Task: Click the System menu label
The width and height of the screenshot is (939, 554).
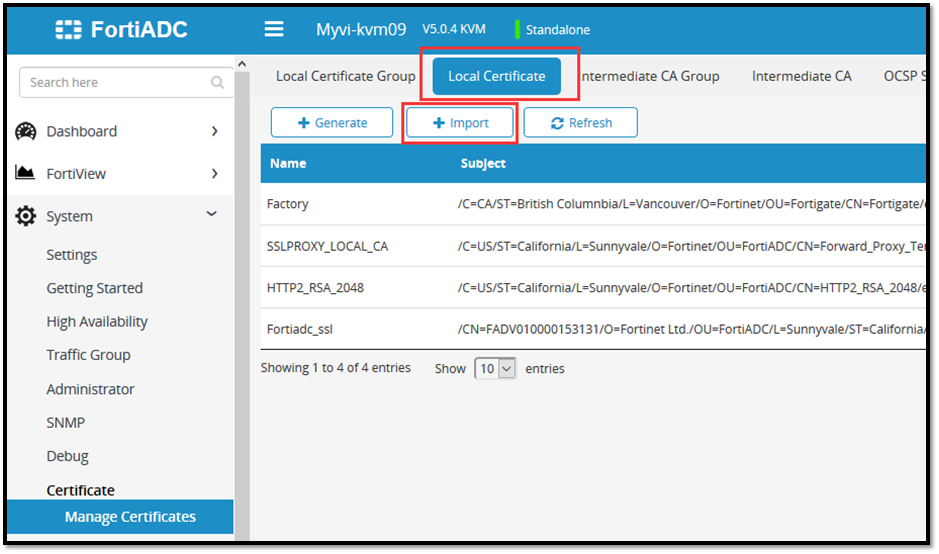Action: pos(69,216)
